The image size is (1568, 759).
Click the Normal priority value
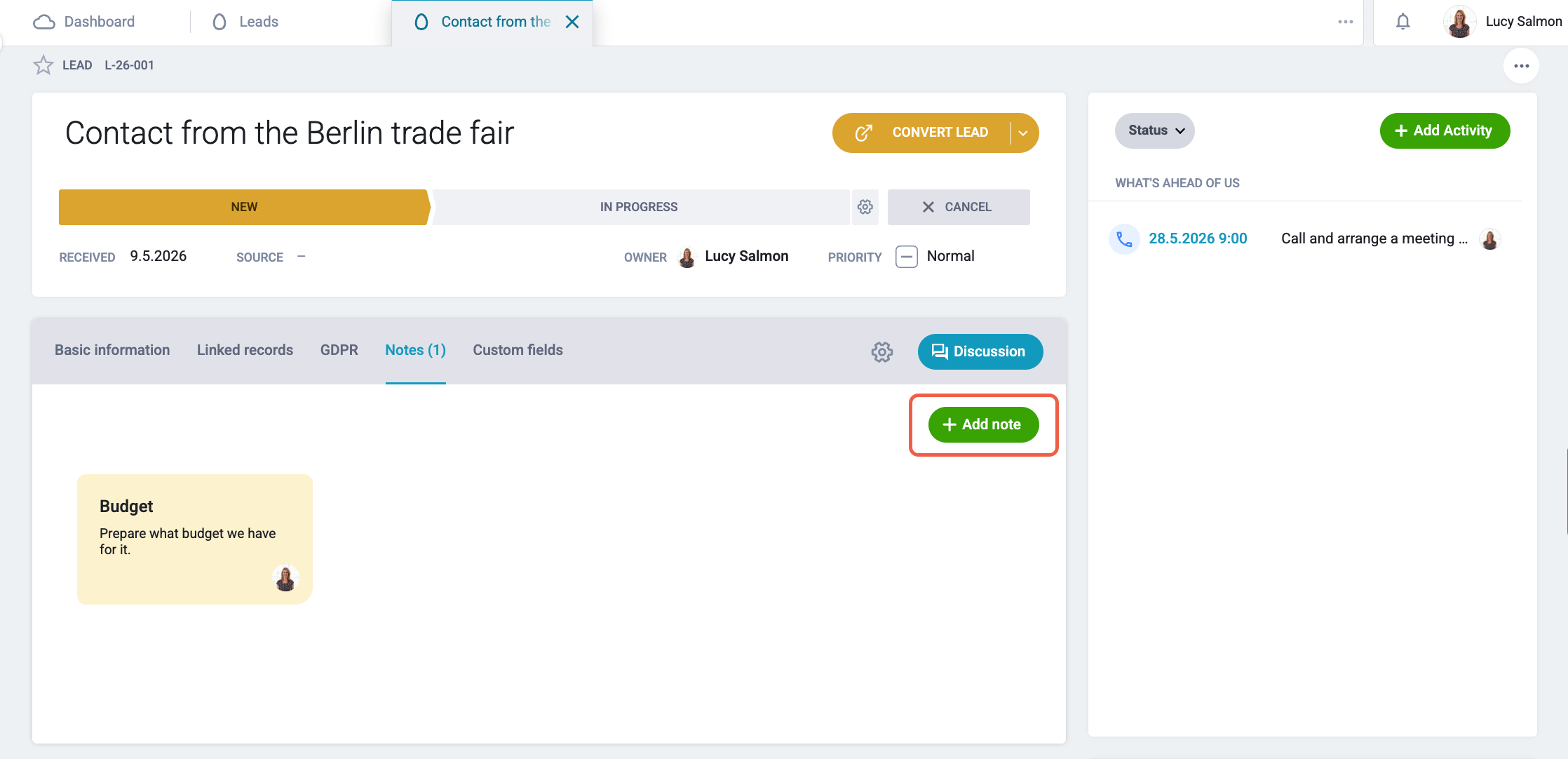(950, 256)
